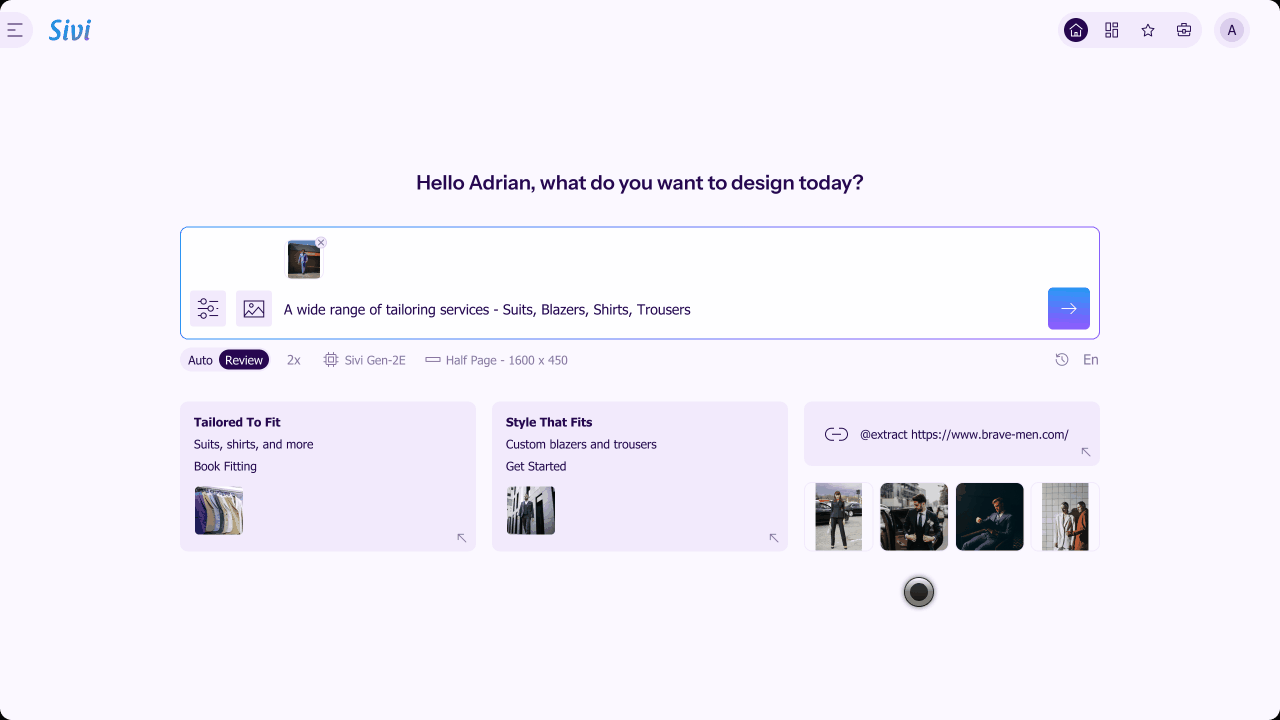Viewport: 1280px width, 720px height.
Task: Submit the prompt with the arrow button
Action: [x=1069, y=308]
